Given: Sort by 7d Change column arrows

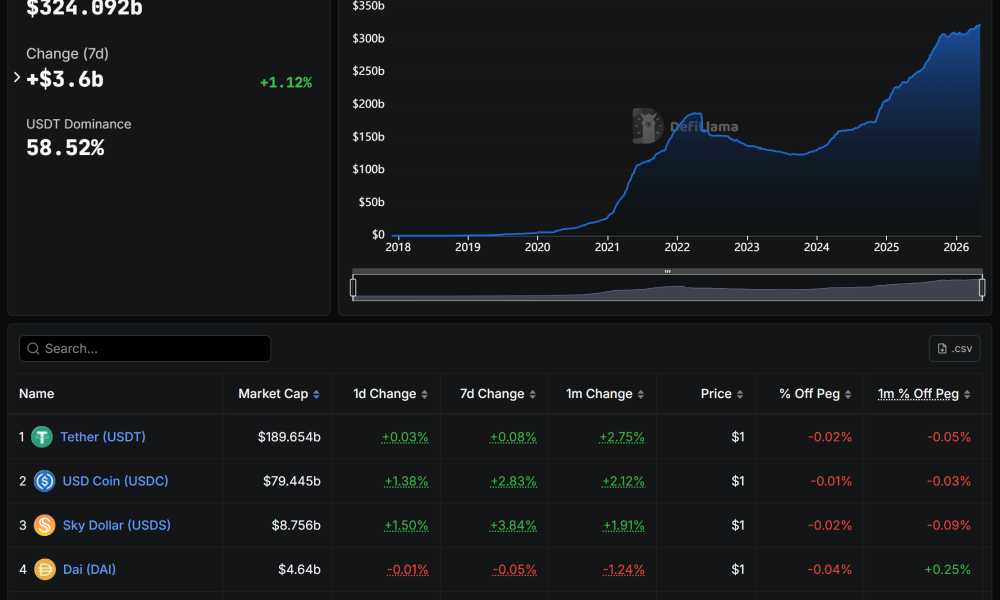Looking at the screenshot, I should pyautogui.click(x=533, y=395).
